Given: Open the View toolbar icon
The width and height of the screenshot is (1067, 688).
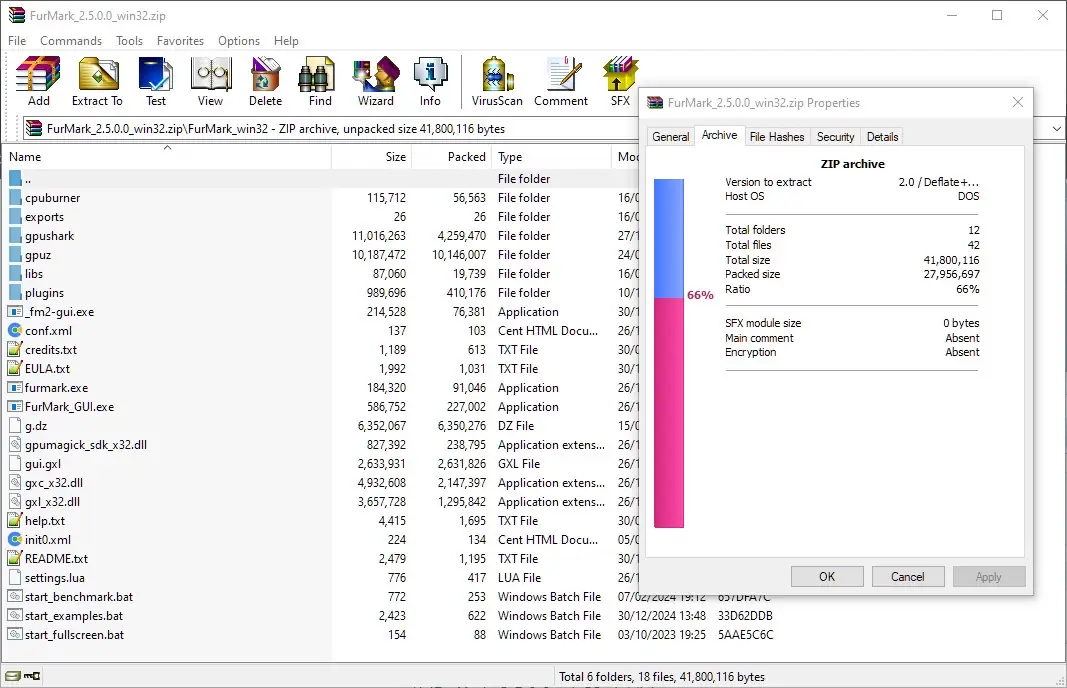Looking at the screenshot, I should [x=211, y=82].
